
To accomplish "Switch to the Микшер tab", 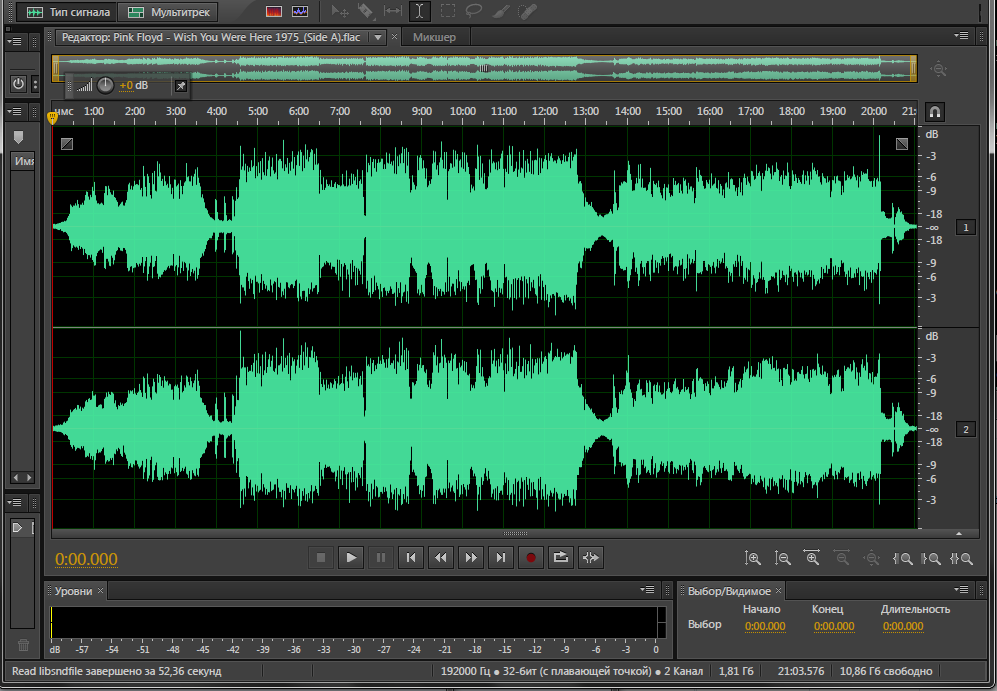I will coord(434,37).
